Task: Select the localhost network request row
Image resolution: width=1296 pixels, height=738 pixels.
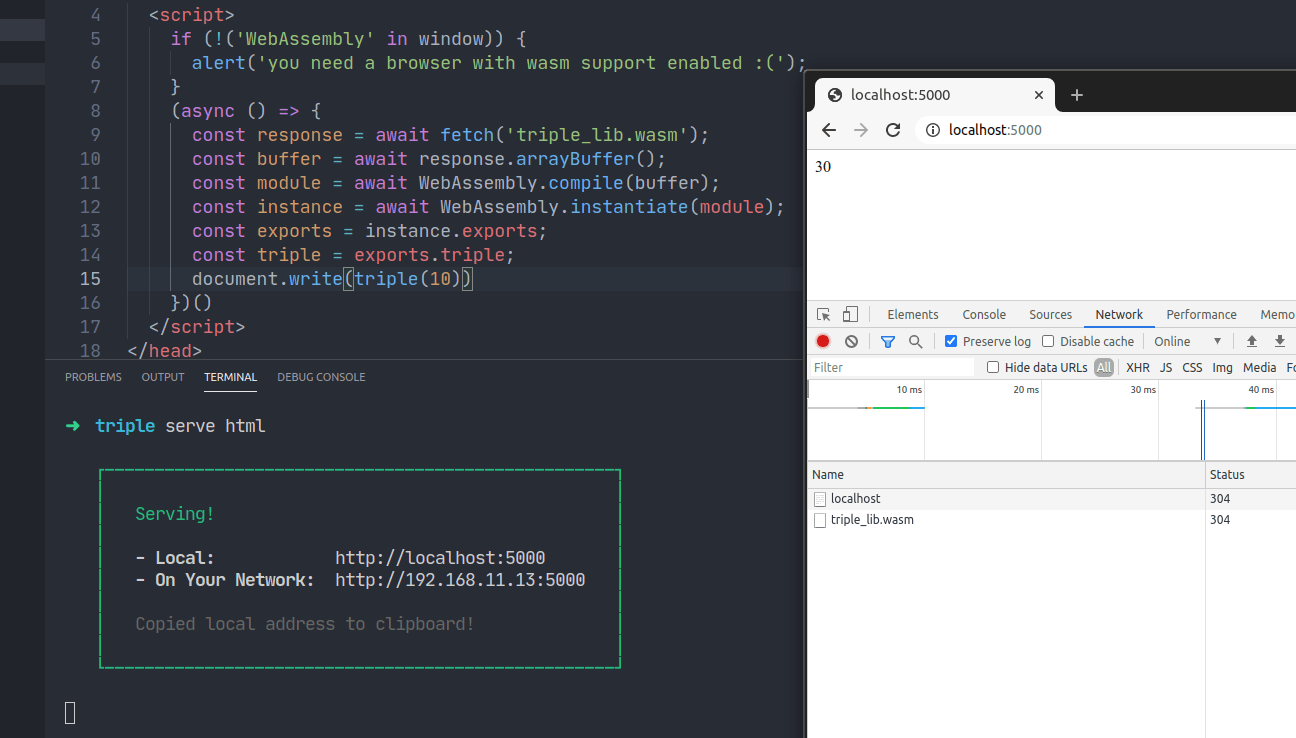Action: [1052, 499]
